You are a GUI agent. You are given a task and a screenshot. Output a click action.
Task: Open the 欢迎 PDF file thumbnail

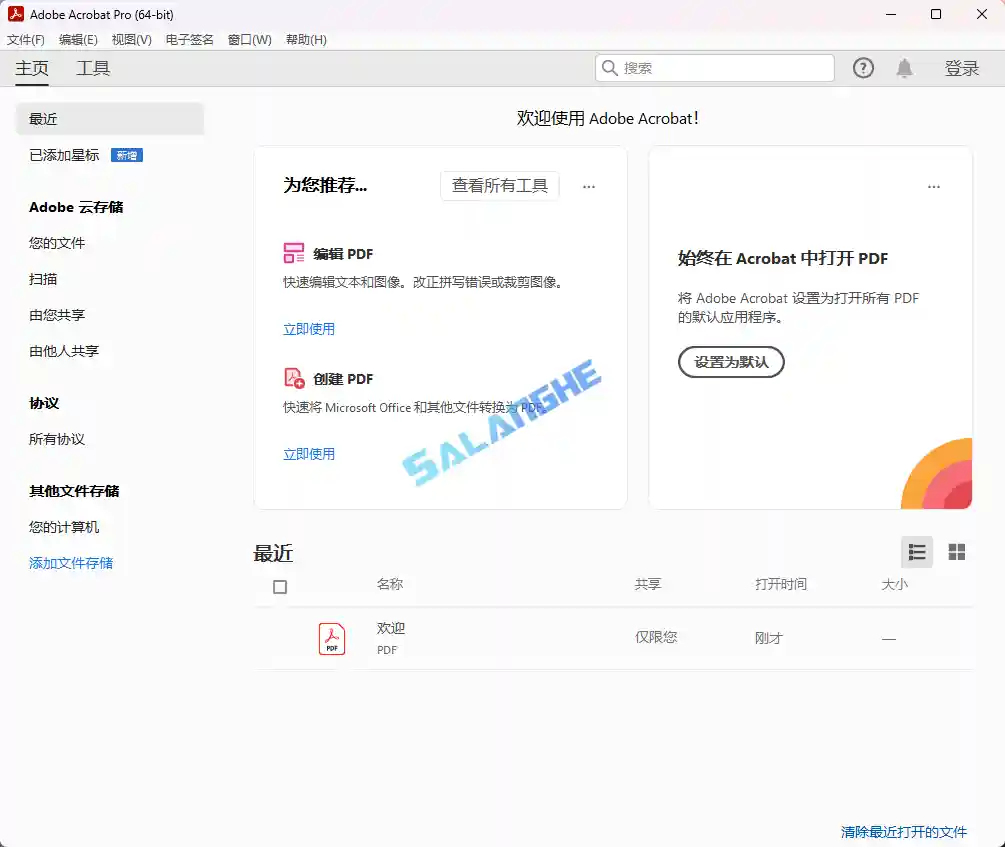tap(330, 638)
